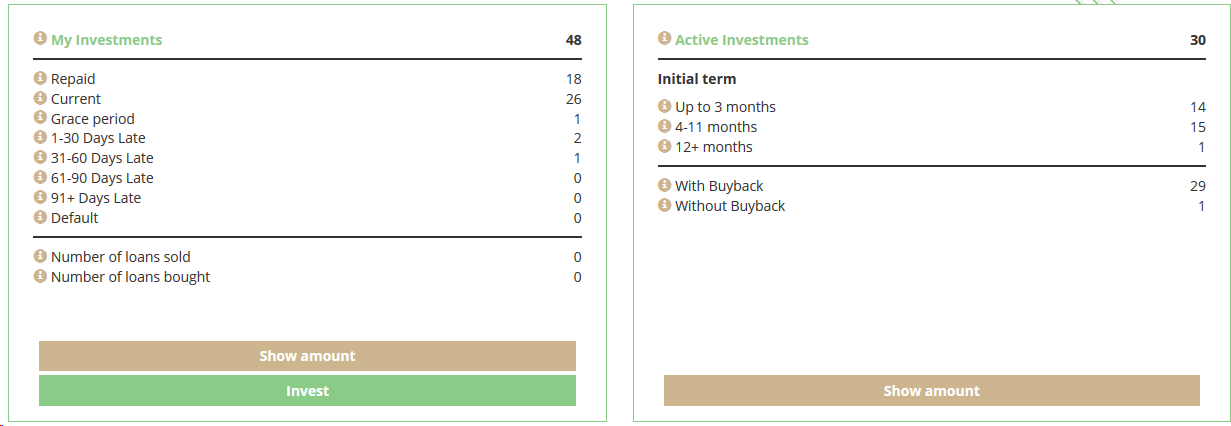Click info icon next to Grace period

[41, 118]
